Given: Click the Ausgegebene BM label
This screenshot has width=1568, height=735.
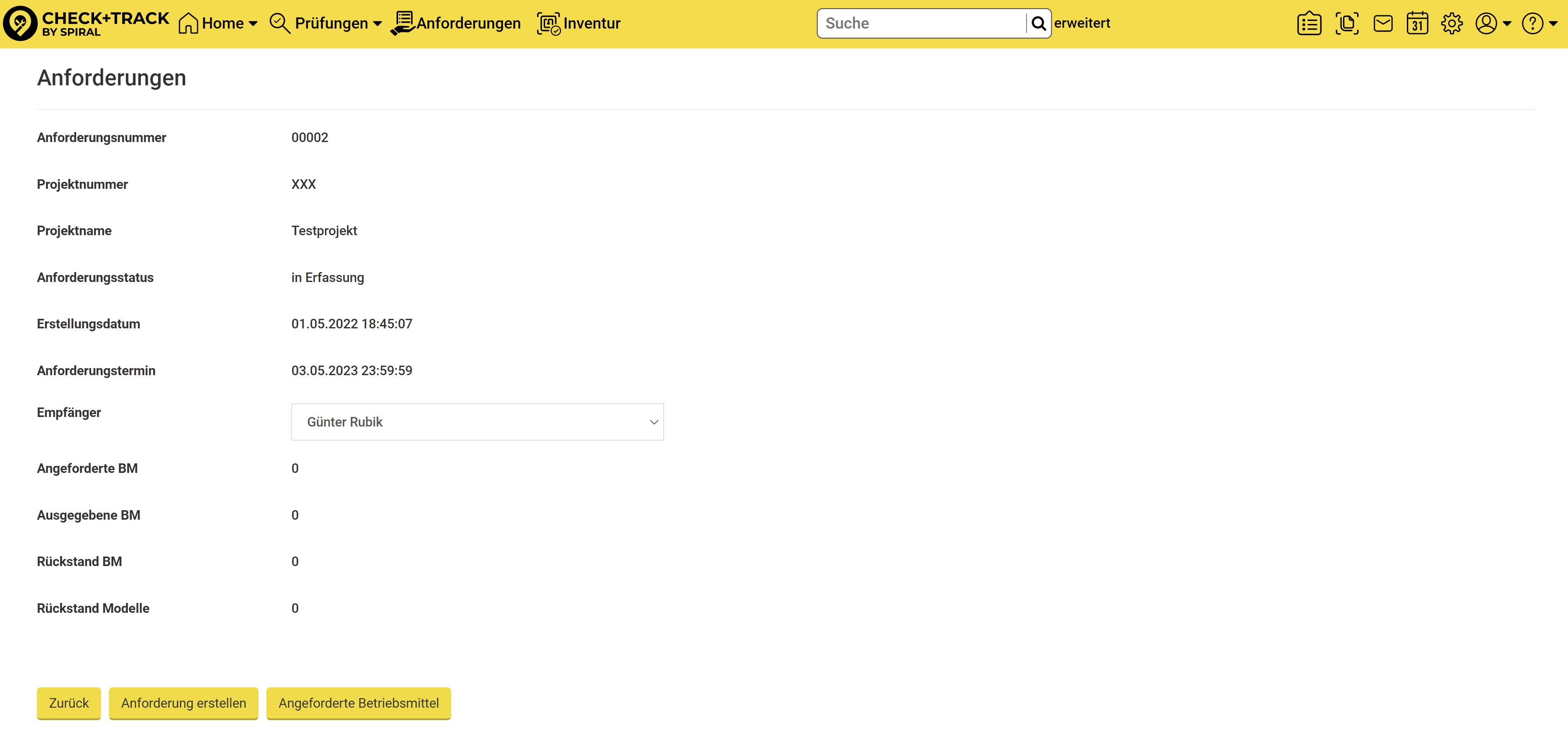Looking at the screenshot, I should point(88,516).
